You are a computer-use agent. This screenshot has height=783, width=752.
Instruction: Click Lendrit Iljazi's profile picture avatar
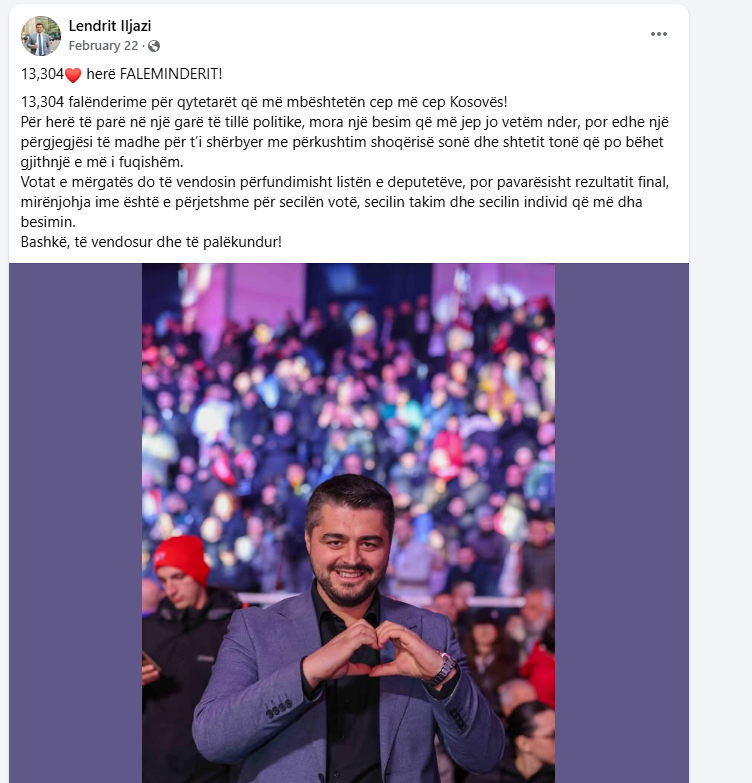41,36
